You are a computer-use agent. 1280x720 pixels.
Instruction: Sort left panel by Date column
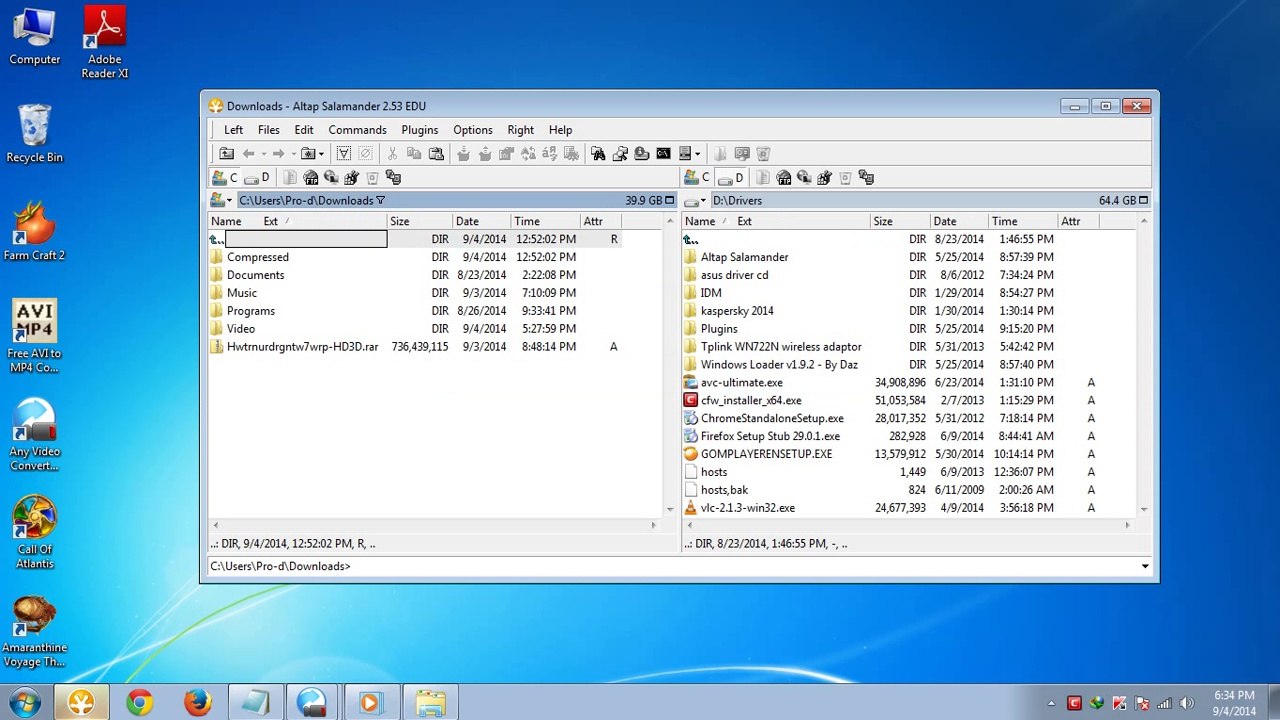coord(482,222)
